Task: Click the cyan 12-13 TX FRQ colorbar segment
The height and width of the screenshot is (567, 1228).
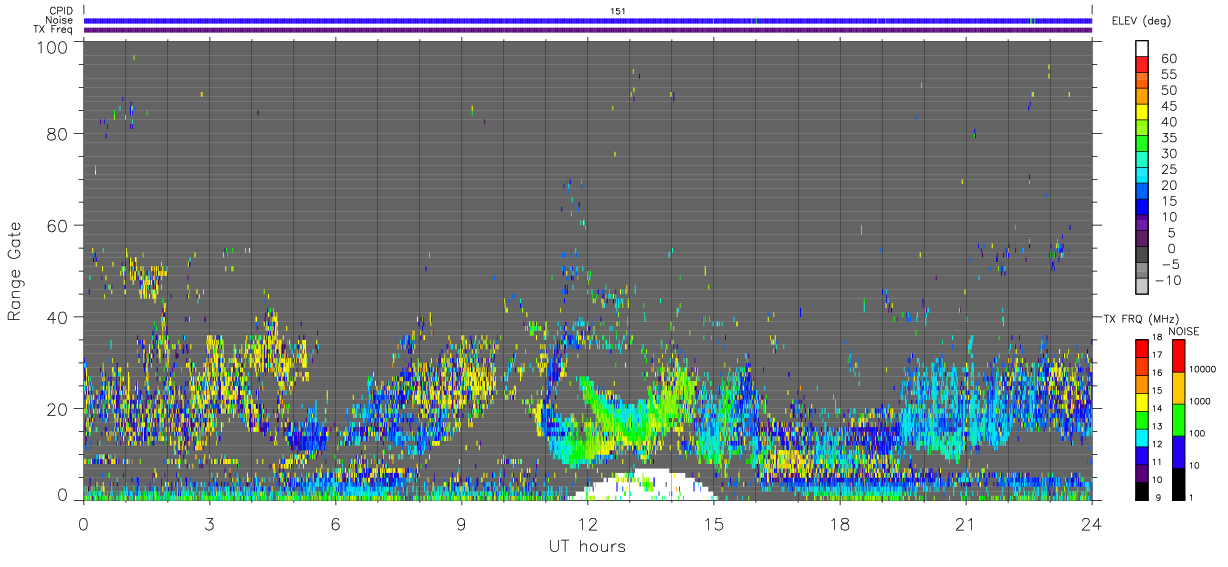Action: 1142,436
